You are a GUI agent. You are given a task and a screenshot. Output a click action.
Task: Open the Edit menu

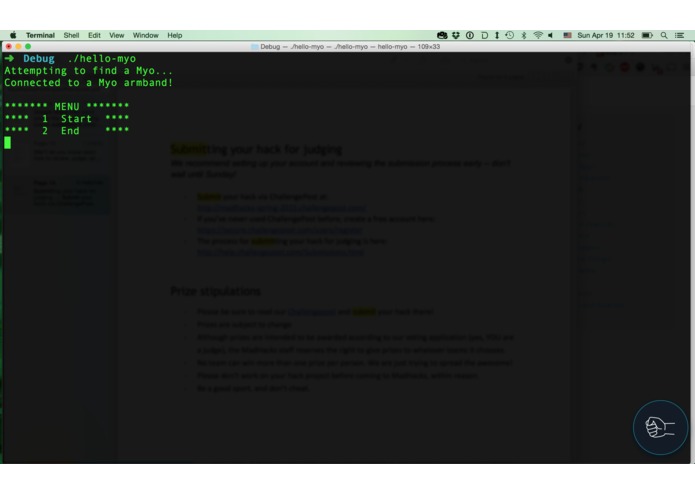click(94, 35)
